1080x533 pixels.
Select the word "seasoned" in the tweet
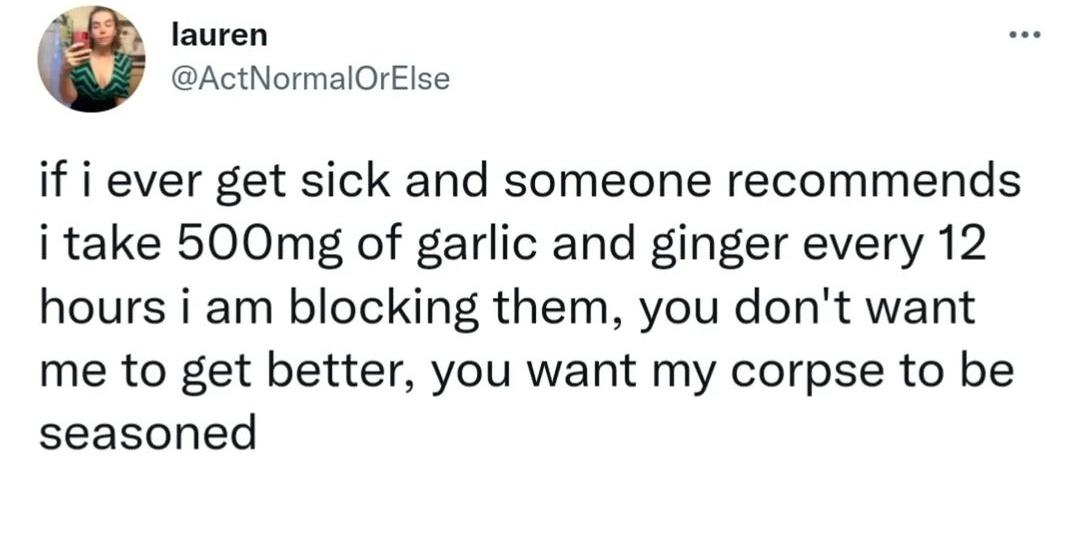147,434
